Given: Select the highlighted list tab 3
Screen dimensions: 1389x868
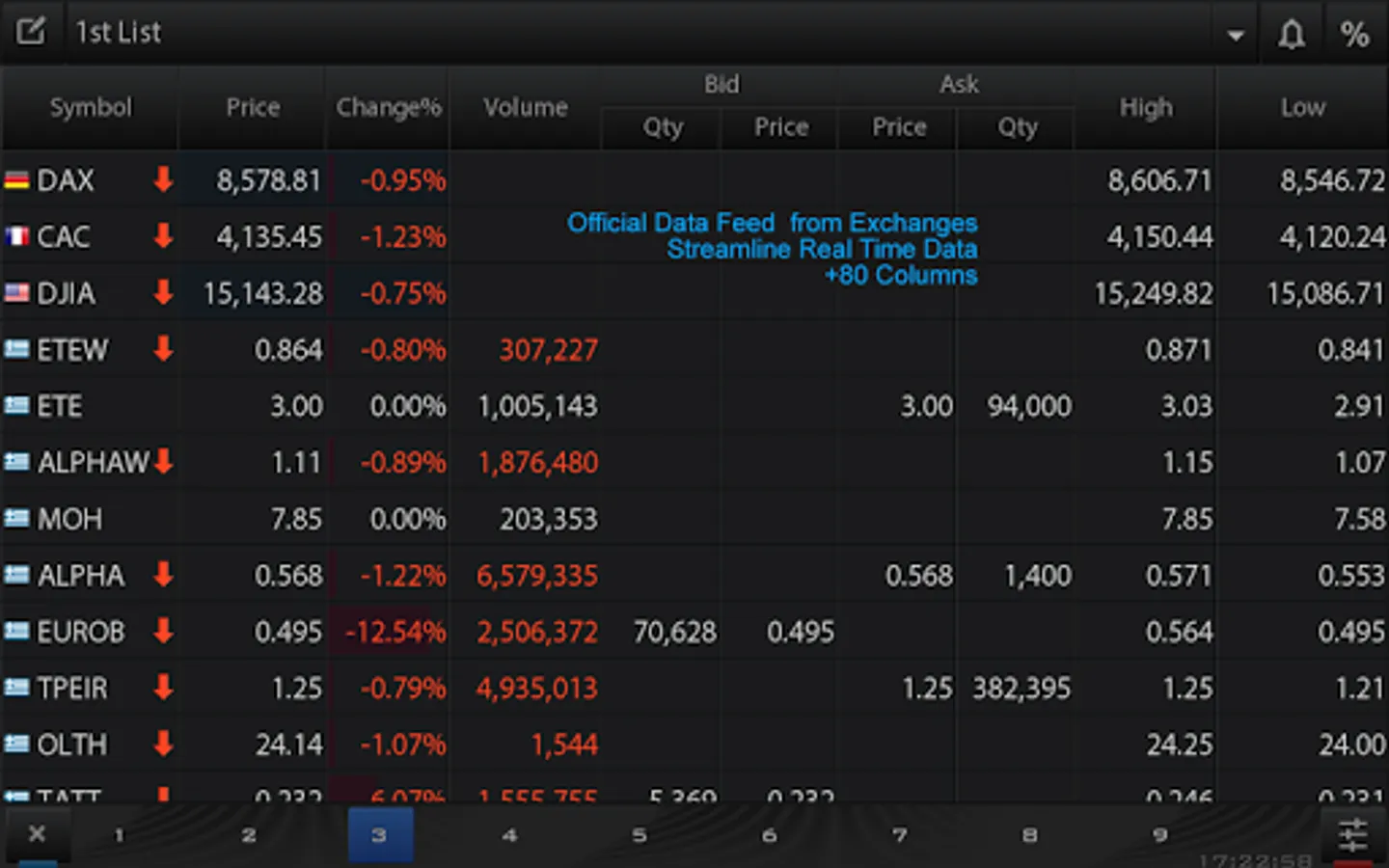Looking at the screenshot, I should 380,835.
